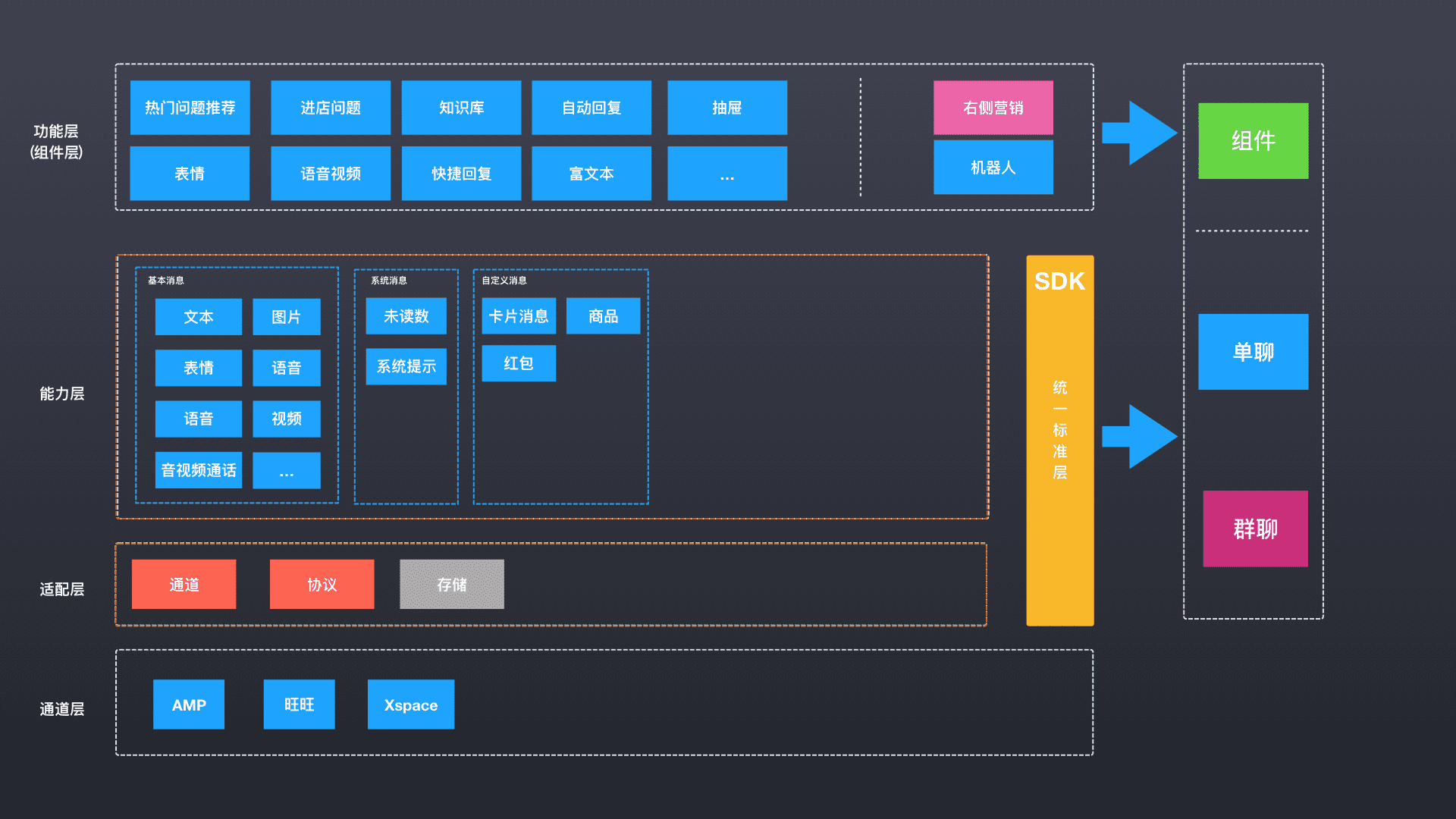Select the red 通道 block
This screenshot has width=1456, height=819.
point(184,585)
